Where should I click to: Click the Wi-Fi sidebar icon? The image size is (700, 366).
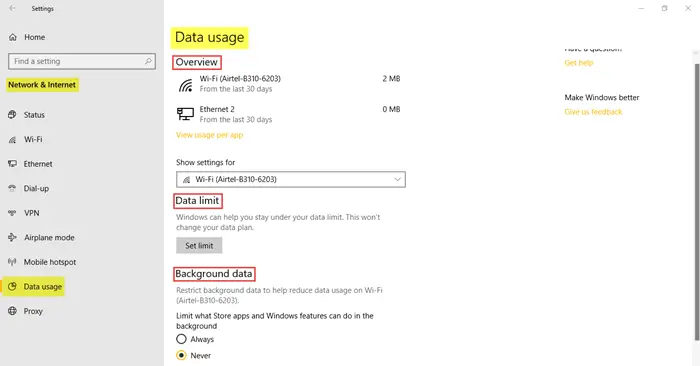pyautogui.click(x=12, y=140)
